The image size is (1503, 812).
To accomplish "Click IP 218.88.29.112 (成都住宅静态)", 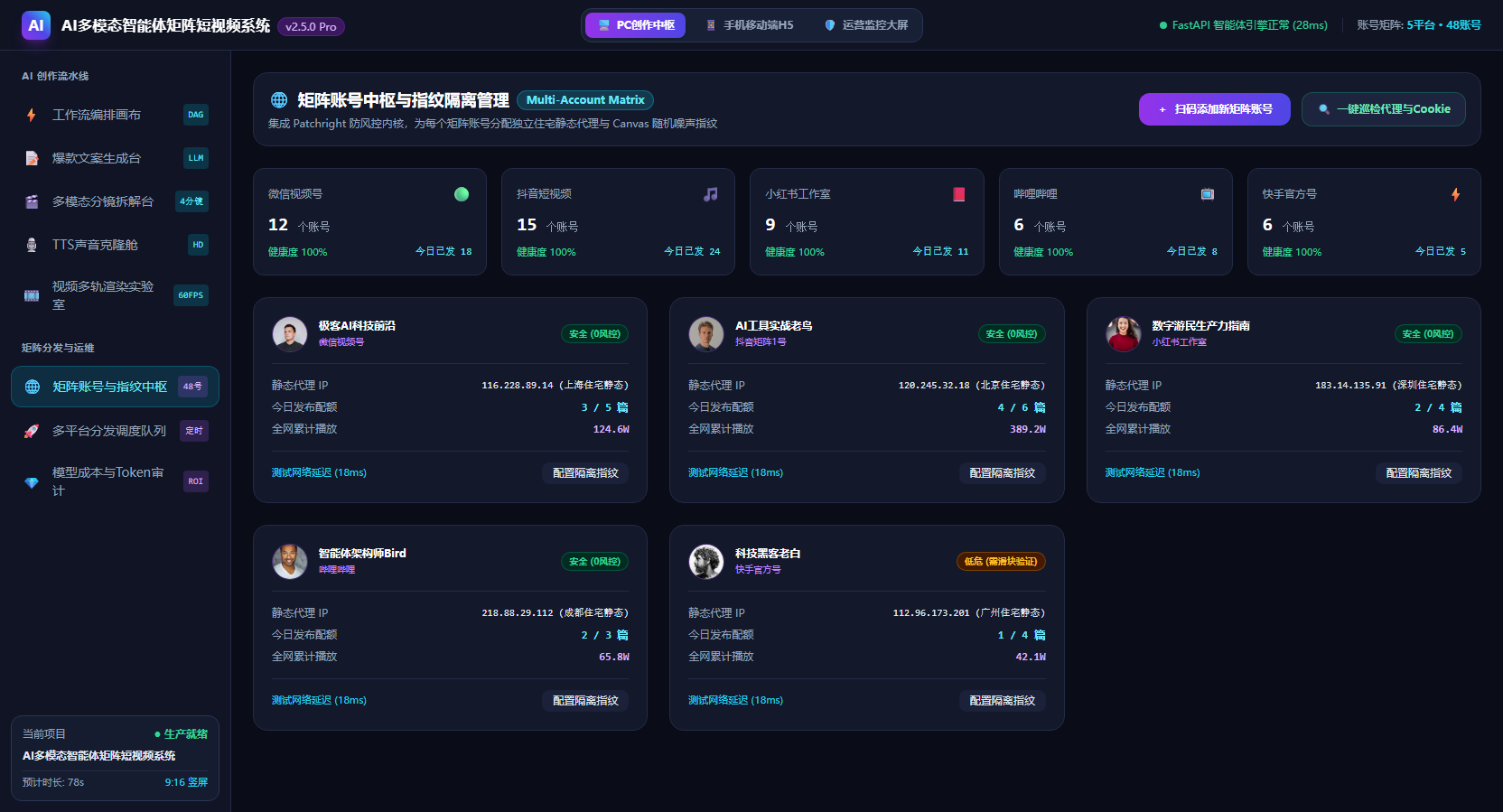I will tap(555, 613).
